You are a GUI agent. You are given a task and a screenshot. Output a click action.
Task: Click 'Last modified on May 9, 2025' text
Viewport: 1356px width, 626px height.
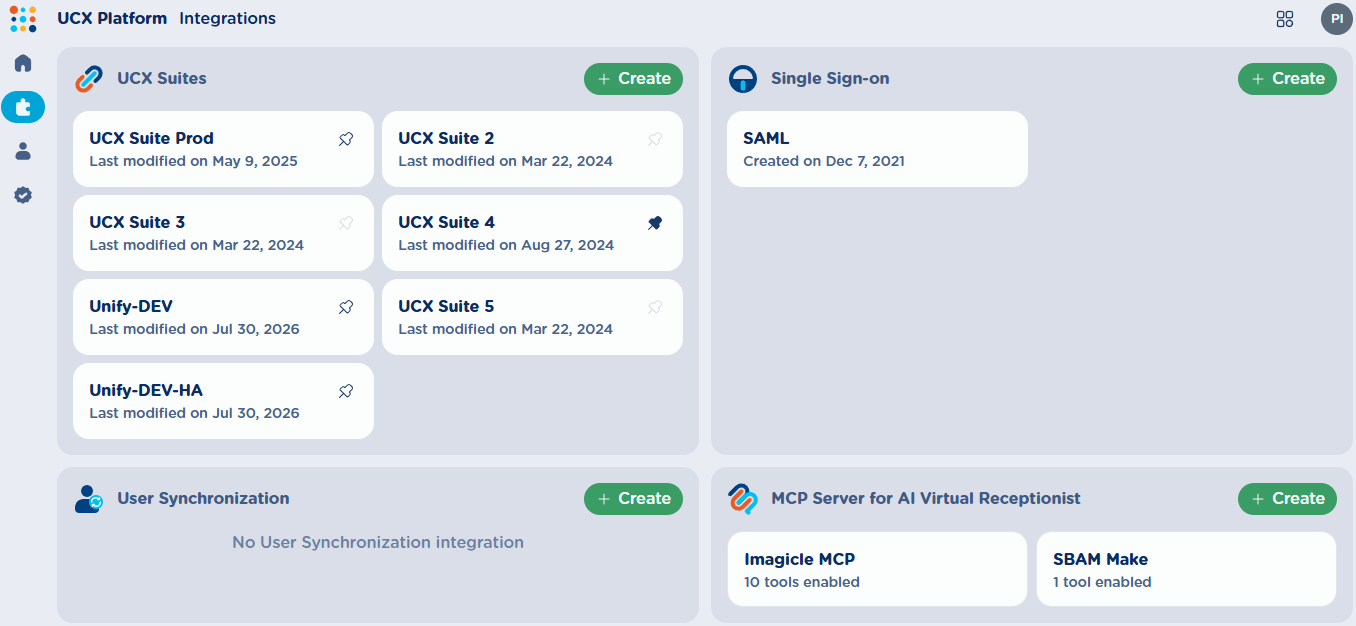pyautogui.click(x=193, y=161)
